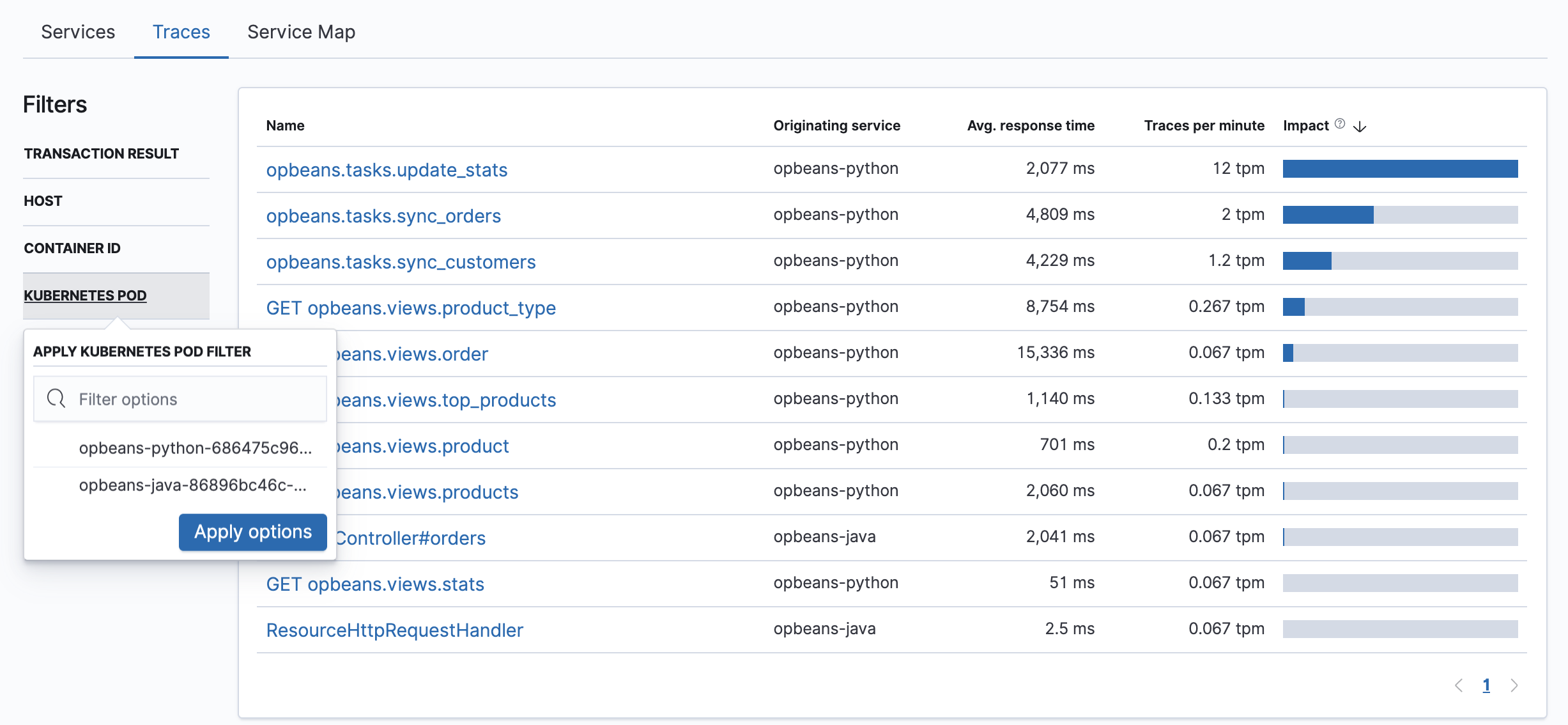Click the previous page chevron
Viewport: 1568px width, 725px height.
click(x=1458, y=685)
